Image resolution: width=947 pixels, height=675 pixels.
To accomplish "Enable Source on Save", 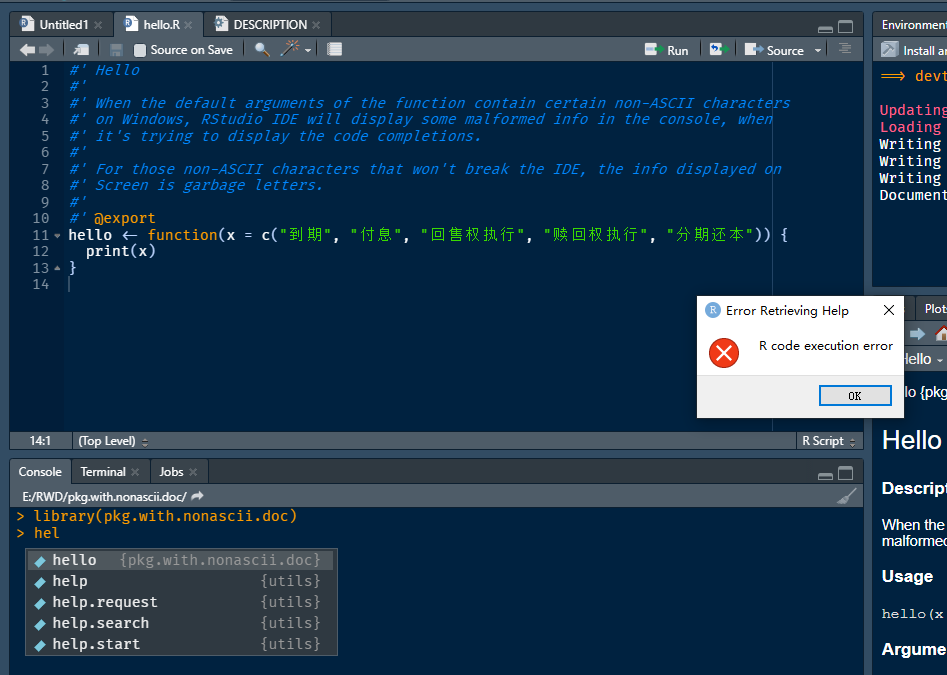I will (140, 48).
